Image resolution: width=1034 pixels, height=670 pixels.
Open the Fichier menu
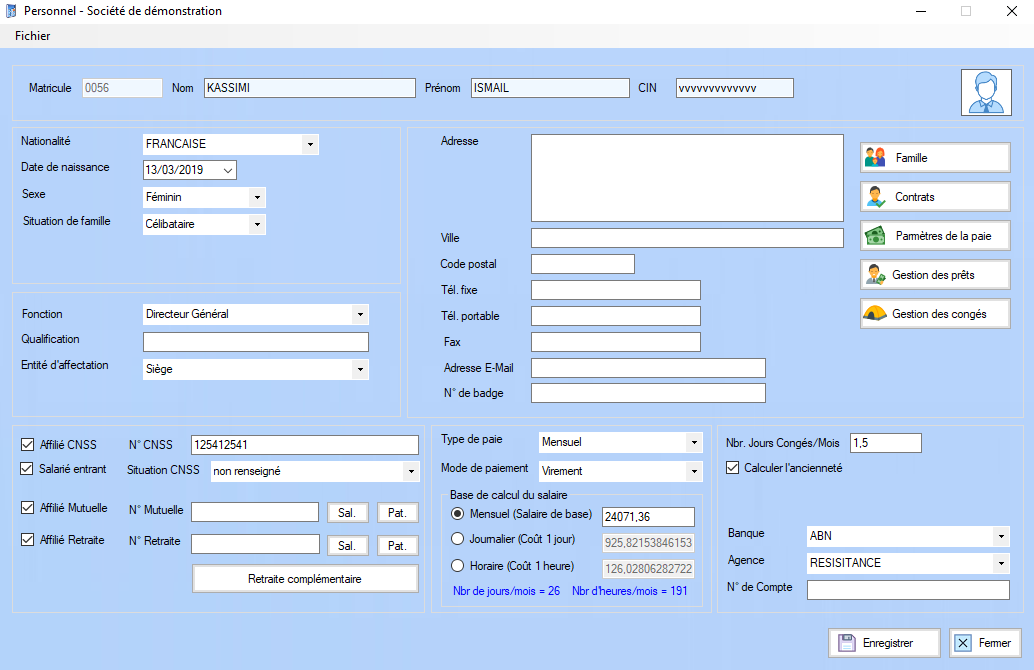pyautogui.click(x=33, y=36)
